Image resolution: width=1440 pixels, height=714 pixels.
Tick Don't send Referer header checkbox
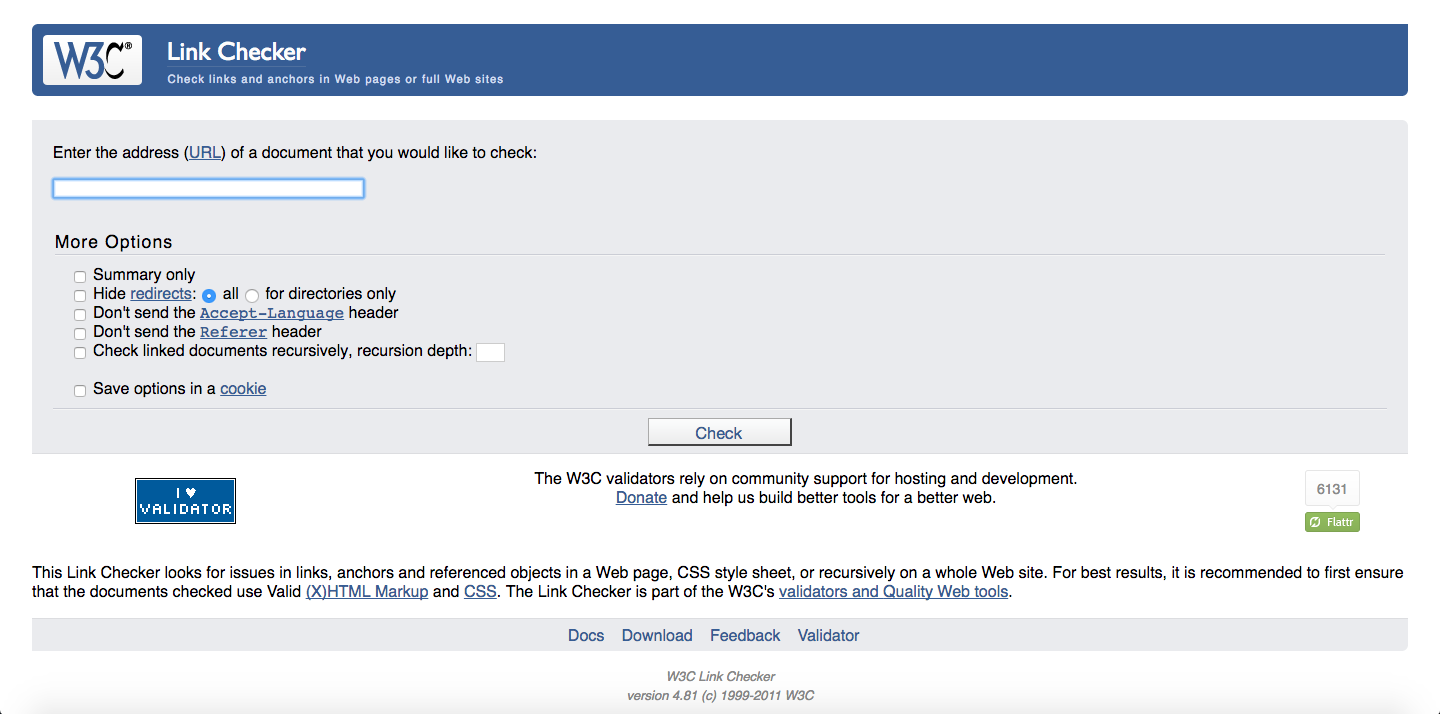click(80, 334)
